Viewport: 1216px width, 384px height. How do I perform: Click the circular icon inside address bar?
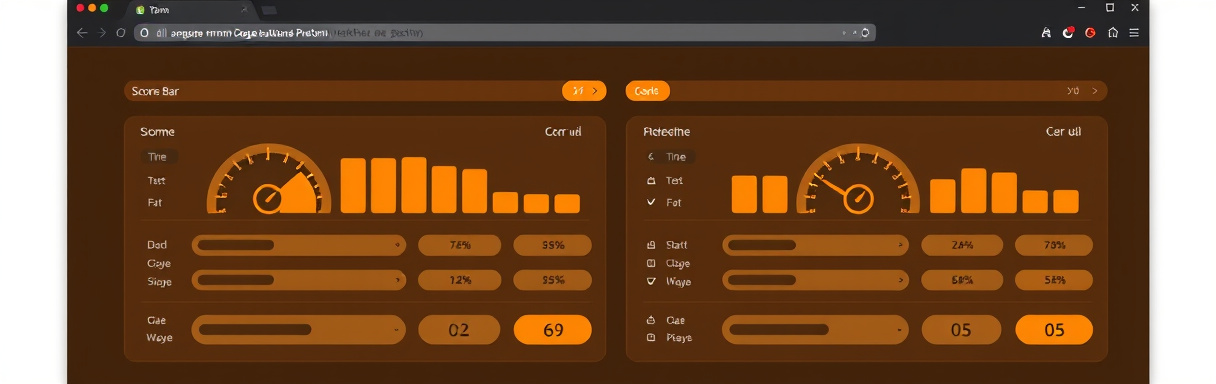point(866,32)
